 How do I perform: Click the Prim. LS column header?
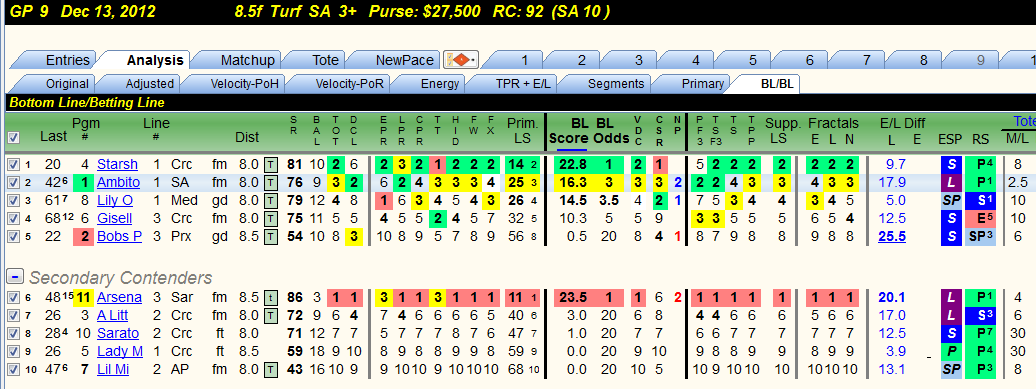pos(523,130)
